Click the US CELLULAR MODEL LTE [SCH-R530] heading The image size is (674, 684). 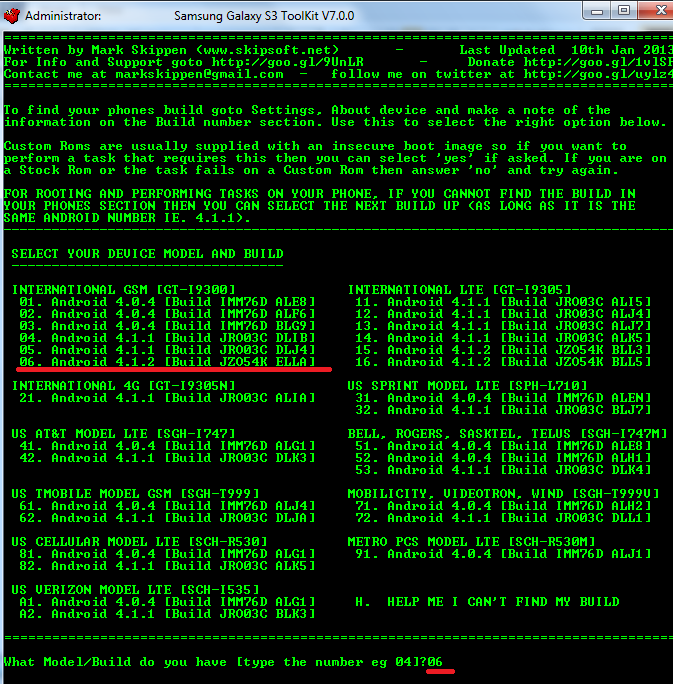click(x=139, y=542)
